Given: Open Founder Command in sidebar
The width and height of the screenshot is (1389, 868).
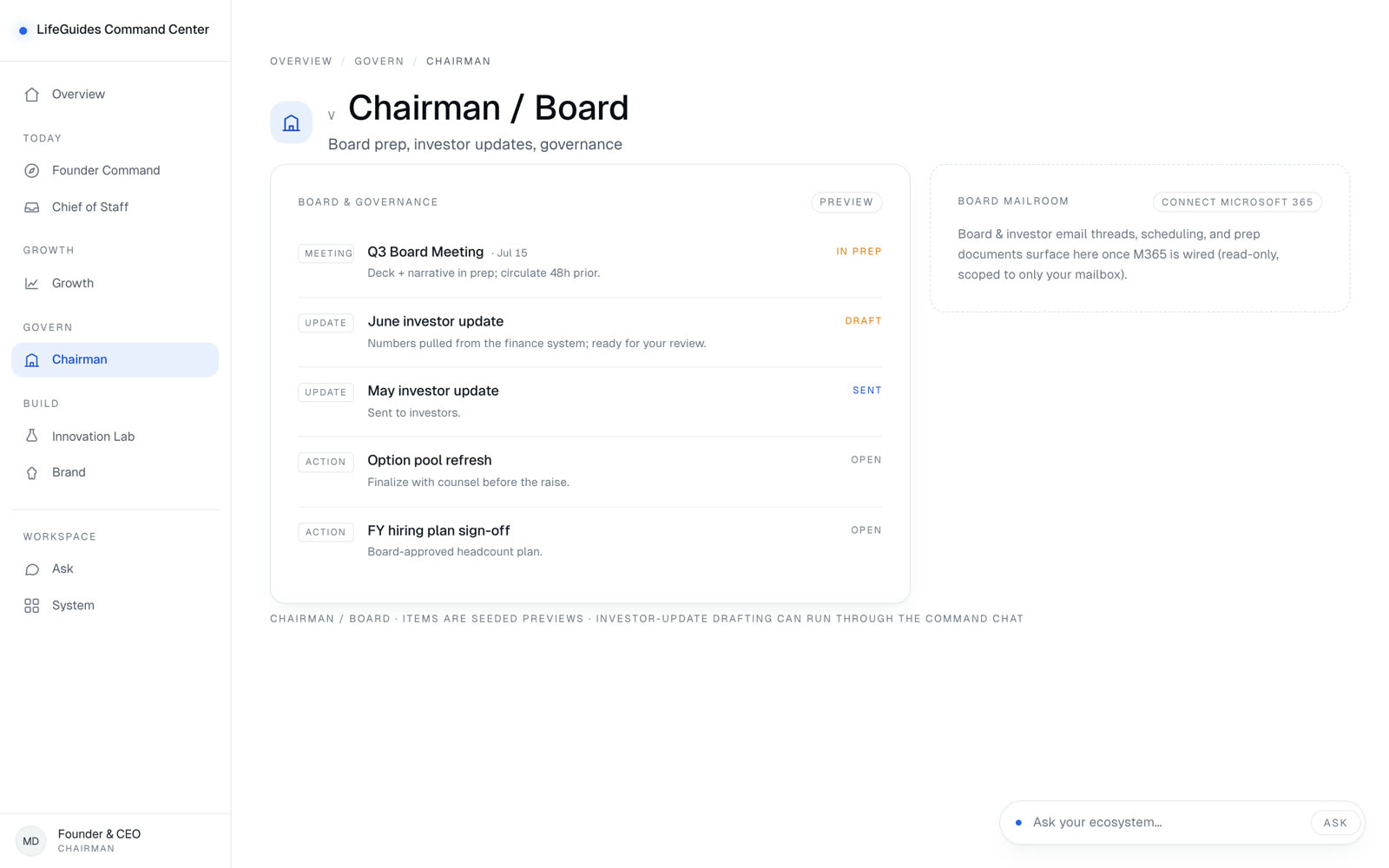Looking at the screenshot, I should coord(115,171).
